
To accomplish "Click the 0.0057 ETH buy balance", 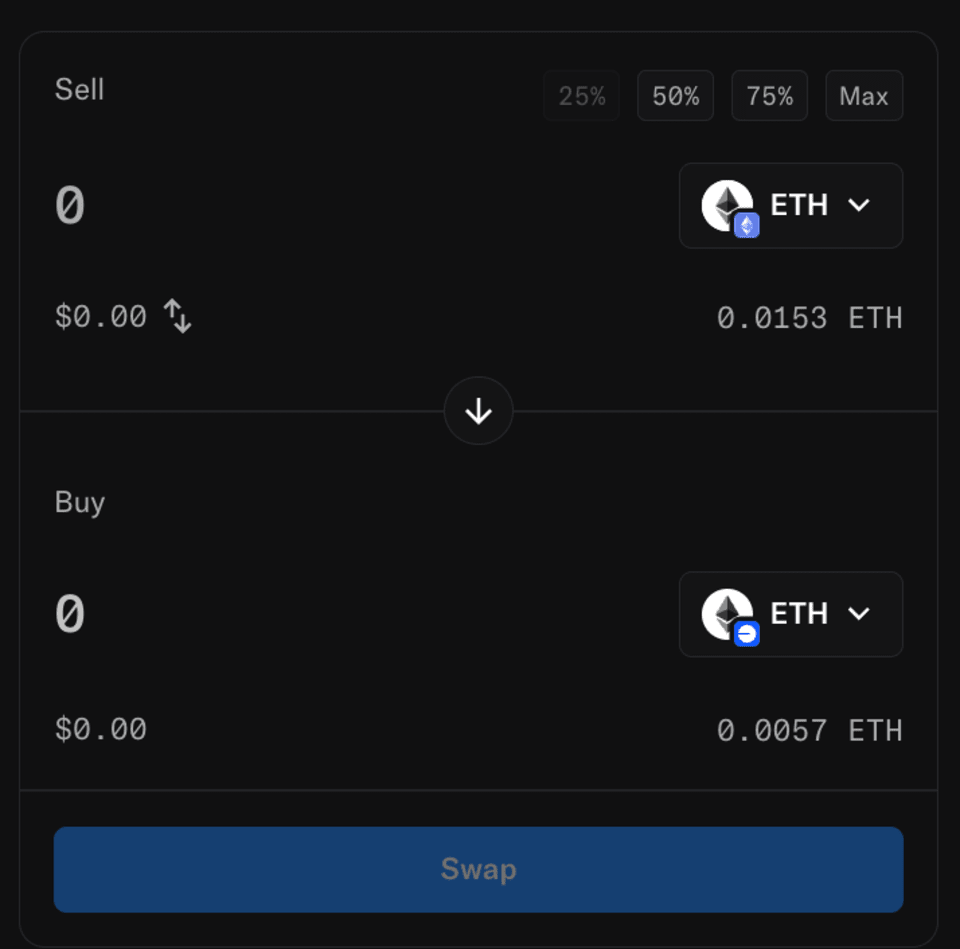I will click(809, 730).
